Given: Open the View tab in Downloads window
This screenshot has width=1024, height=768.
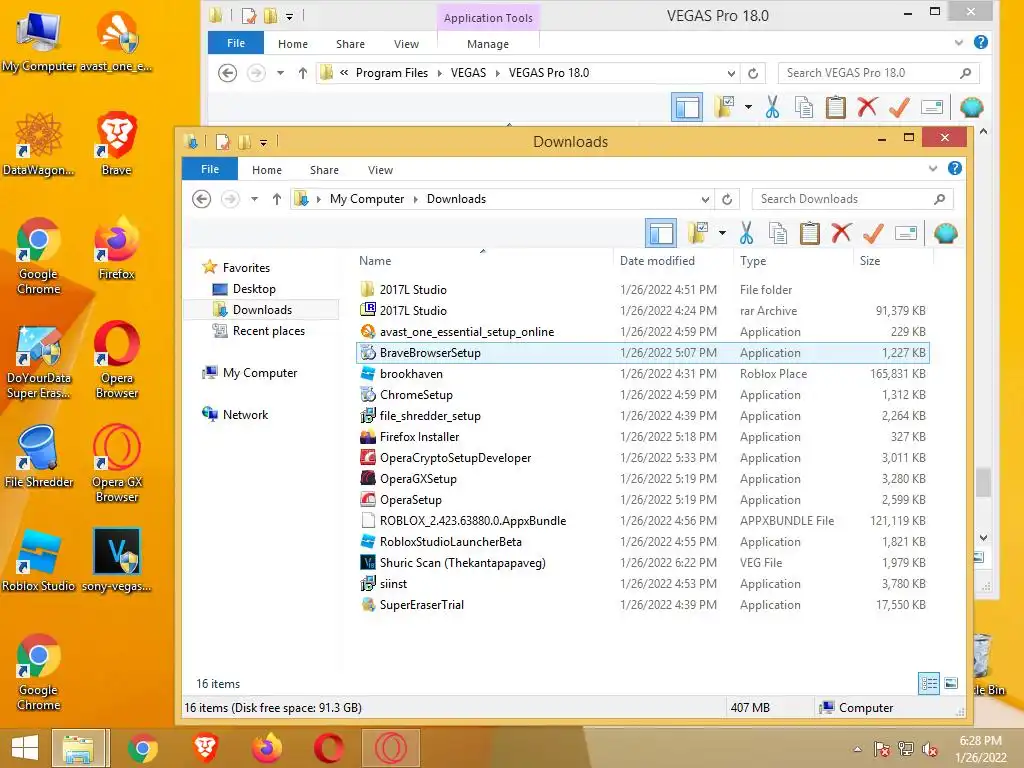Looking at the screenshot, I should (380, 170).
